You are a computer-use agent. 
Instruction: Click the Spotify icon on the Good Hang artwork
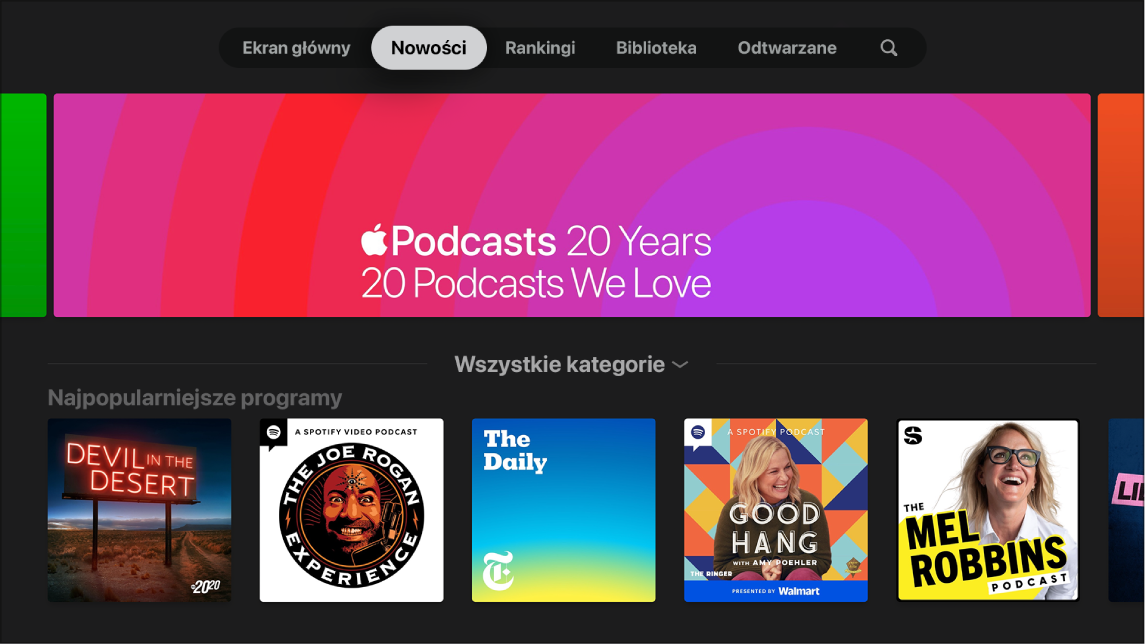click(x=696, y=434)
